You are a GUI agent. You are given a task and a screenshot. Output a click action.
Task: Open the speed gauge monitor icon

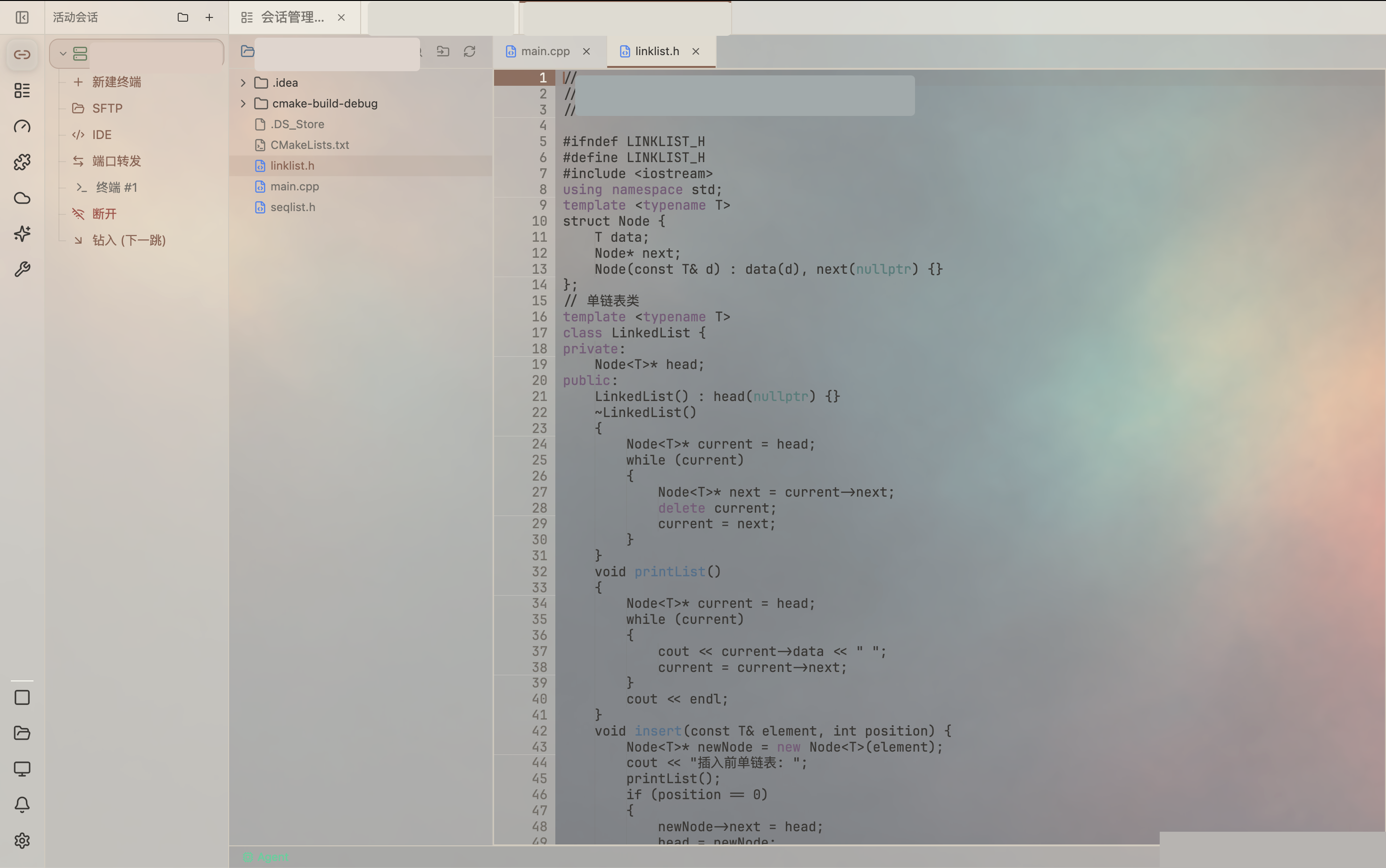pyautogui.click(x=22, y=126)
